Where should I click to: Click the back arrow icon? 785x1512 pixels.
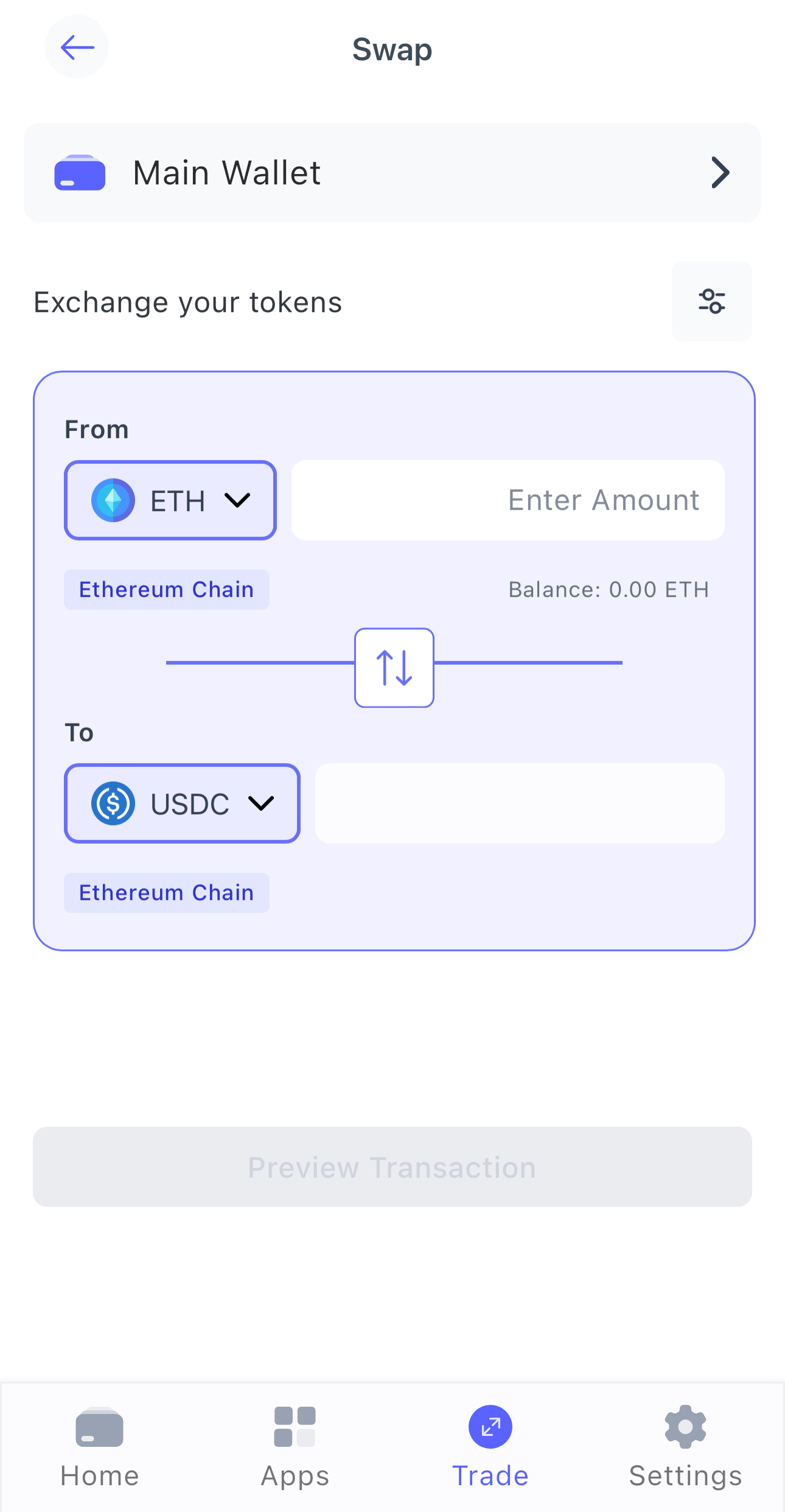(x=75, y=47)
